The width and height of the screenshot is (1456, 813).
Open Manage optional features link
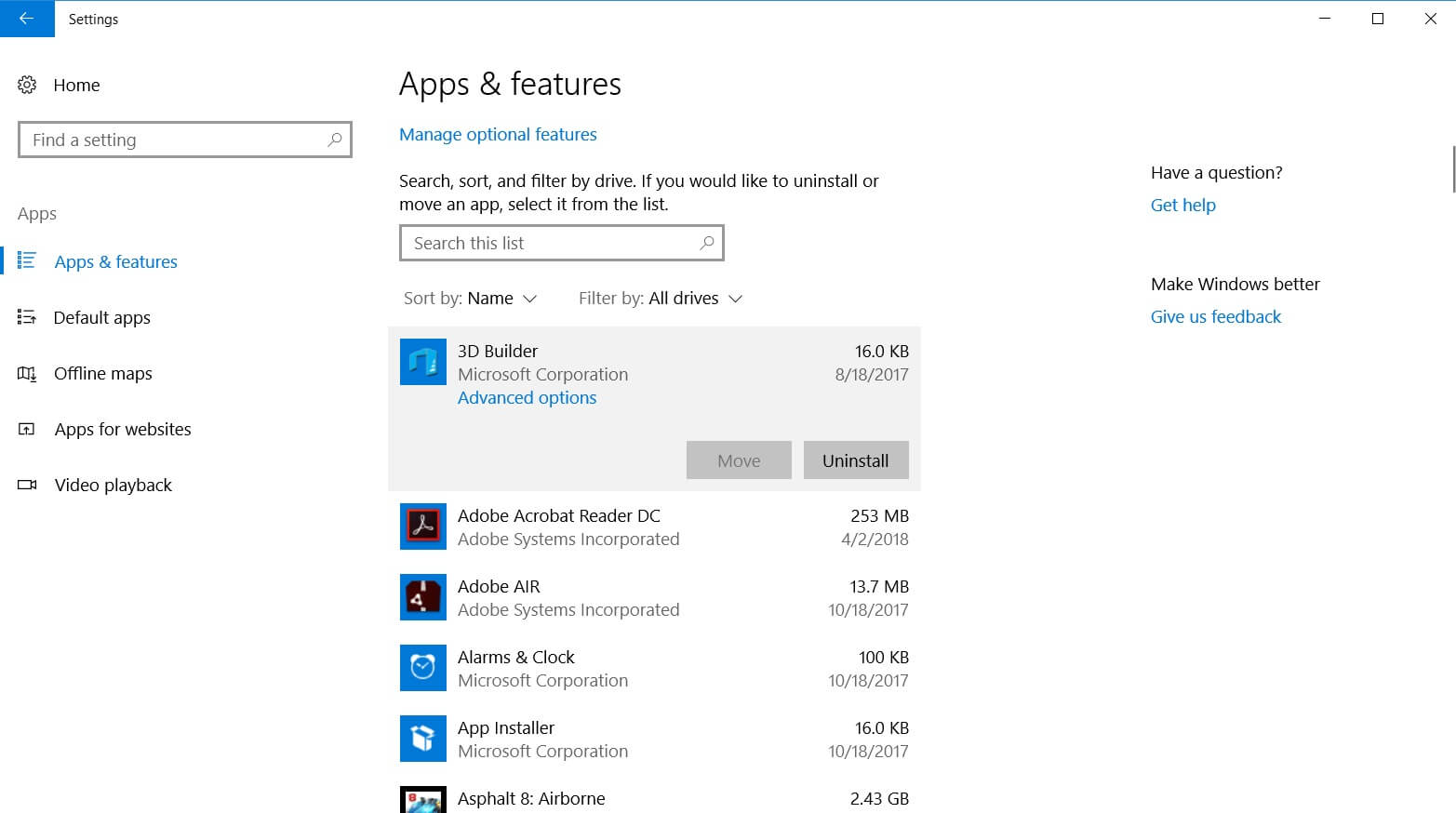(498, 134)
